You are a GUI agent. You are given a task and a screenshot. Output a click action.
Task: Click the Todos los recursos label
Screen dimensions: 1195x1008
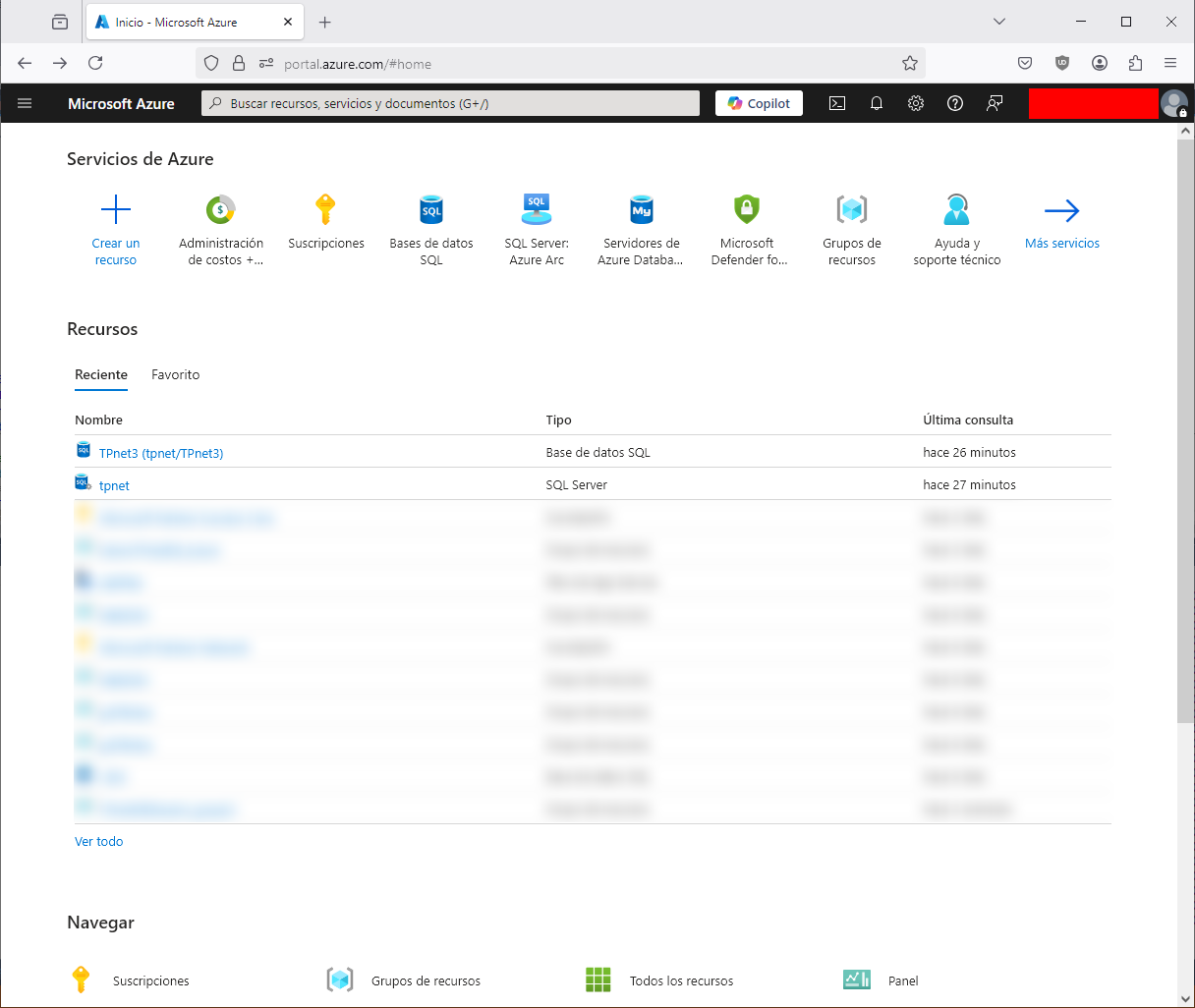click(682, 980)
